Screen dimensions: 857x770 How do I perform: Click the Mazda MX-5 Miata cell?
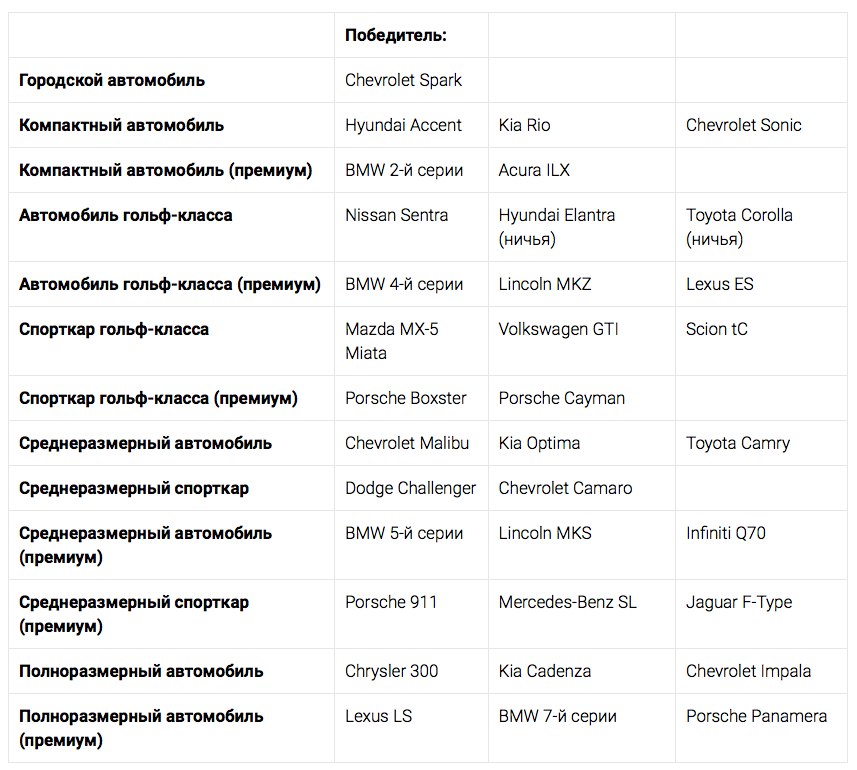(391, 341)
